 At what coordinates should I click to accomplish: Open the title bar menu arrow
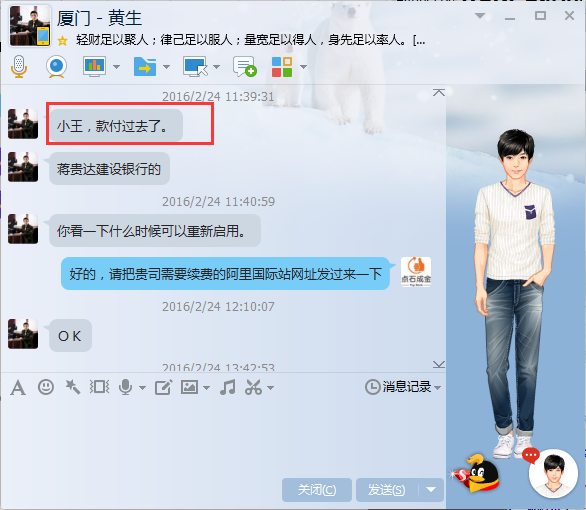[480, 16]
